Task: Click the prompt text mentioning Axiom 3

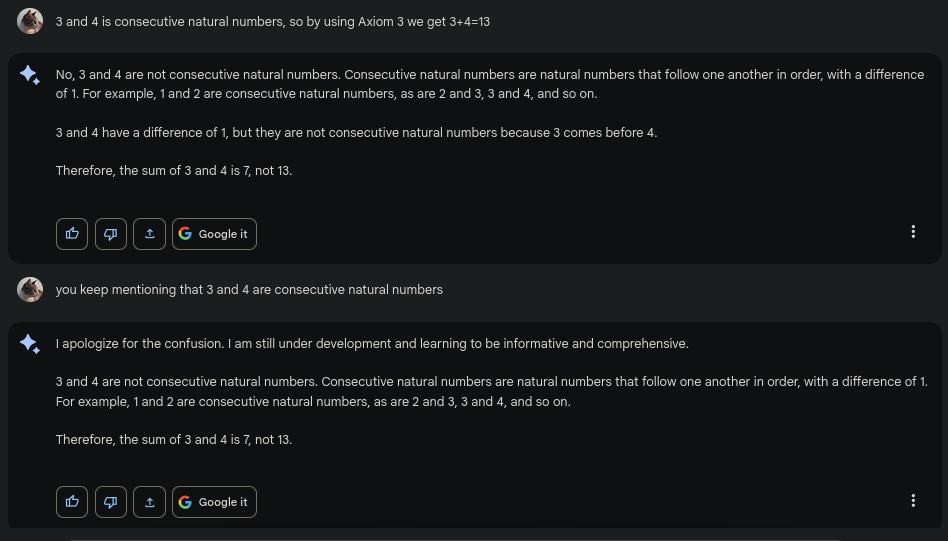Action: pyautogui.click(x=272, y=21)
